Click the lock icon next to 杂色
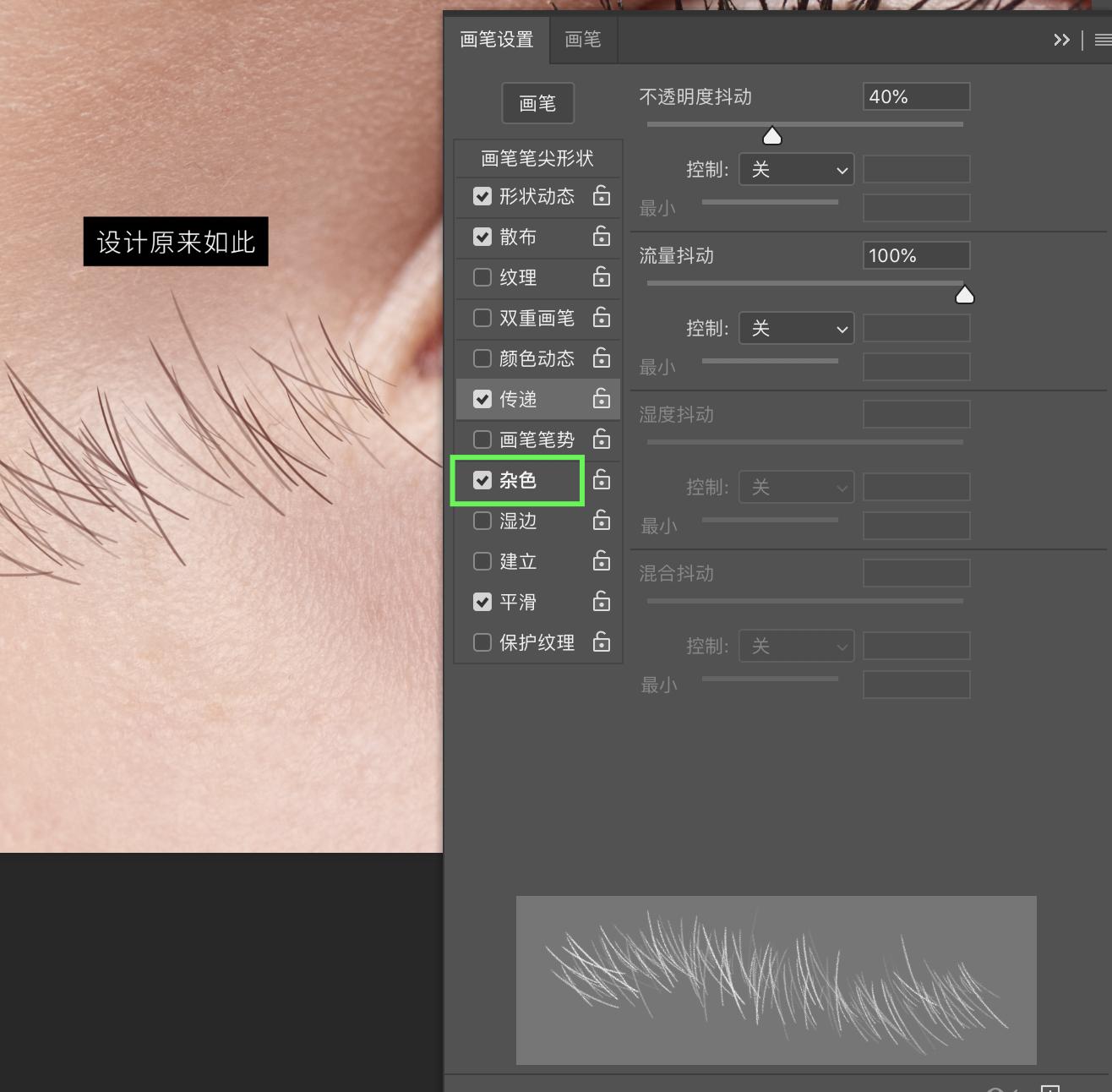The width and height of the screenshot is (1112, 1092). point(601,479)
